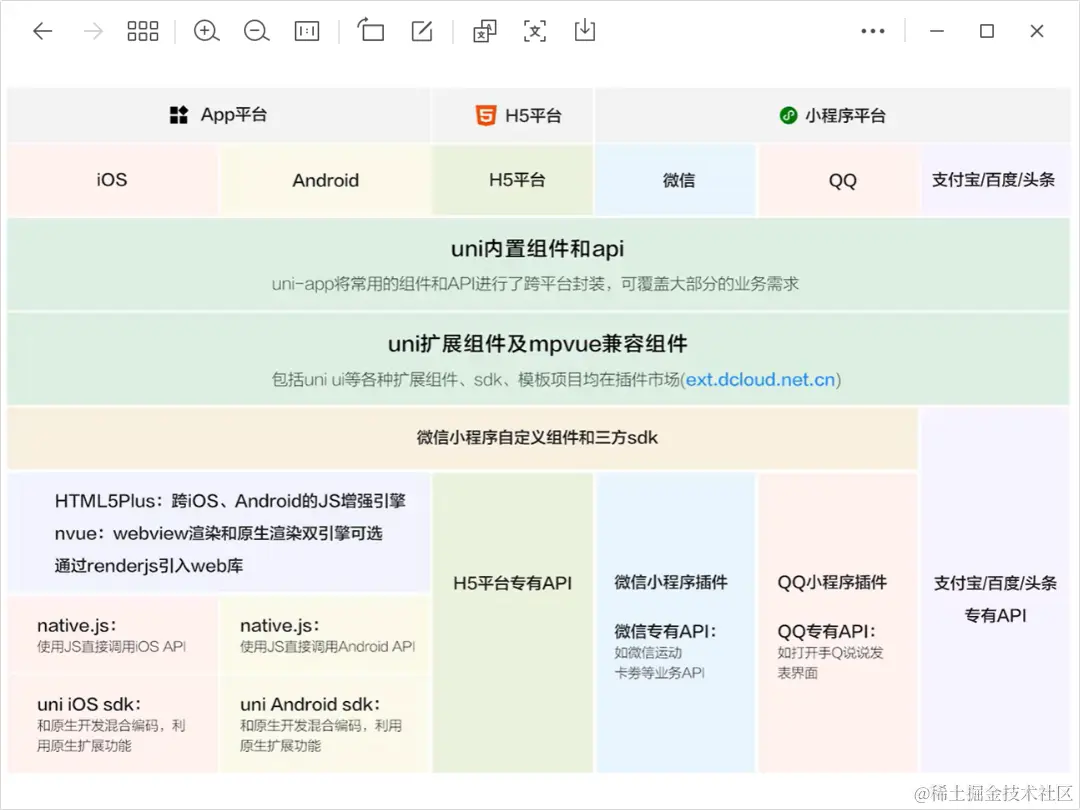Open the ext.dcloud.net.cn link
The height and width of the screenshot is (810, 1080).
click(760, 380)
